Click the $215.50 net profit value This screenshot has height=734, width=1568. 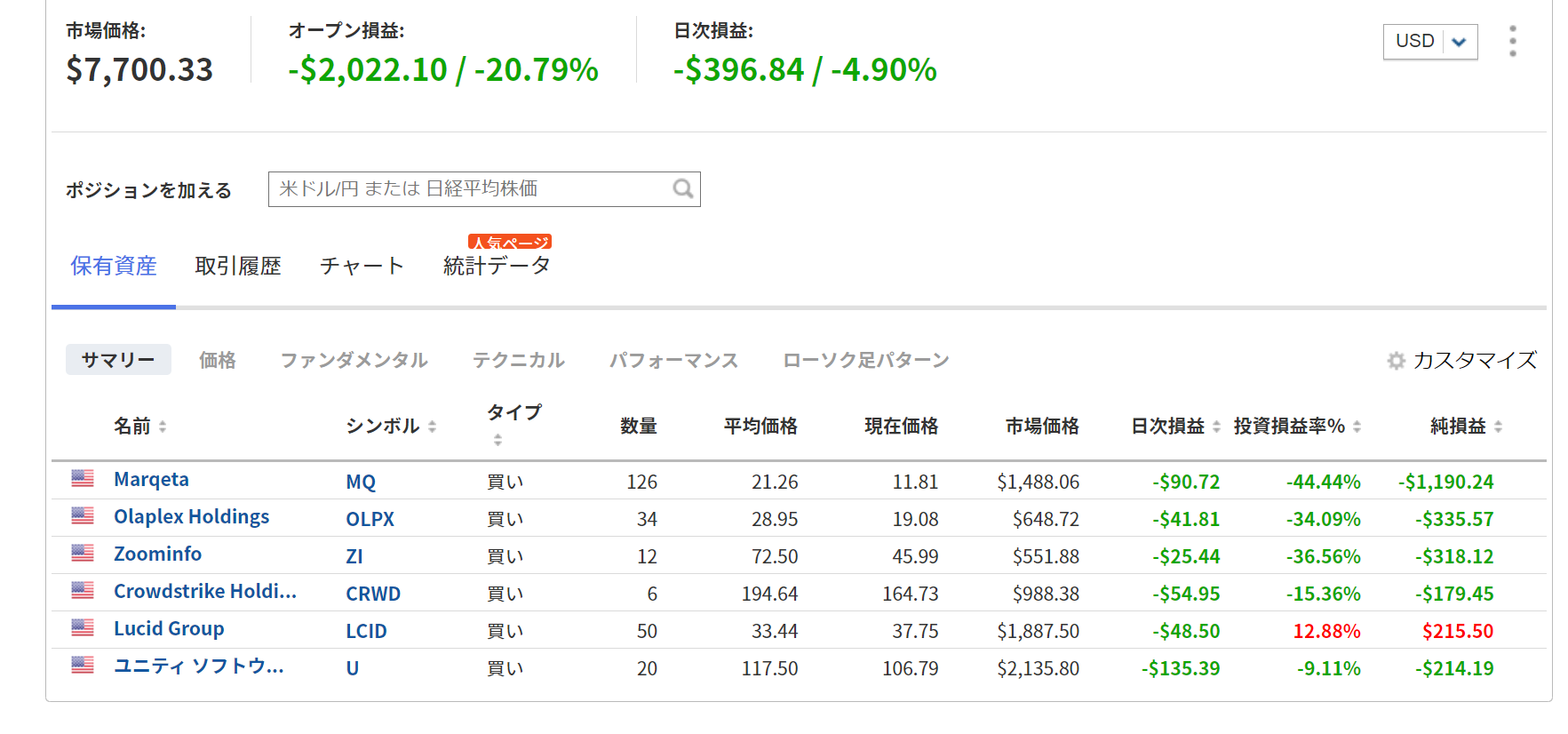pyautogui.click(x=1458, y=631)
